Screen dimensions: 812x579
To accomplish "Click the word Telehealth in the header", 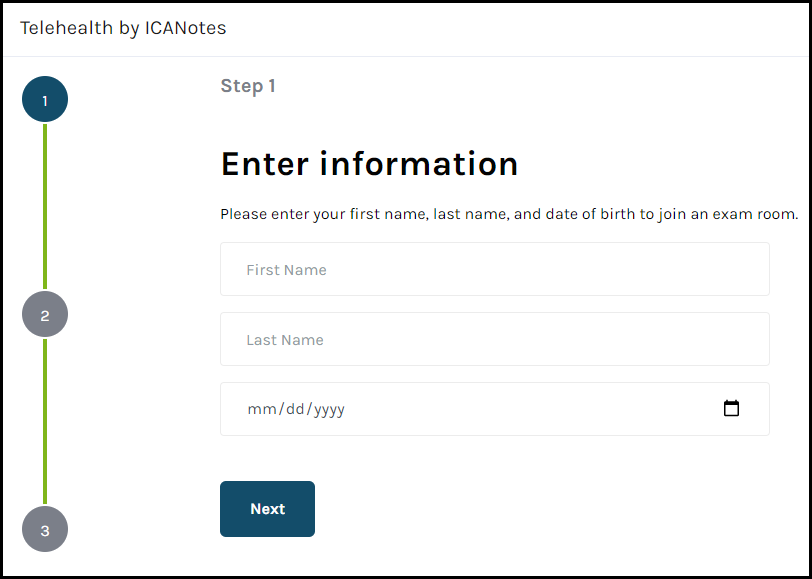I will coord(66,28).
